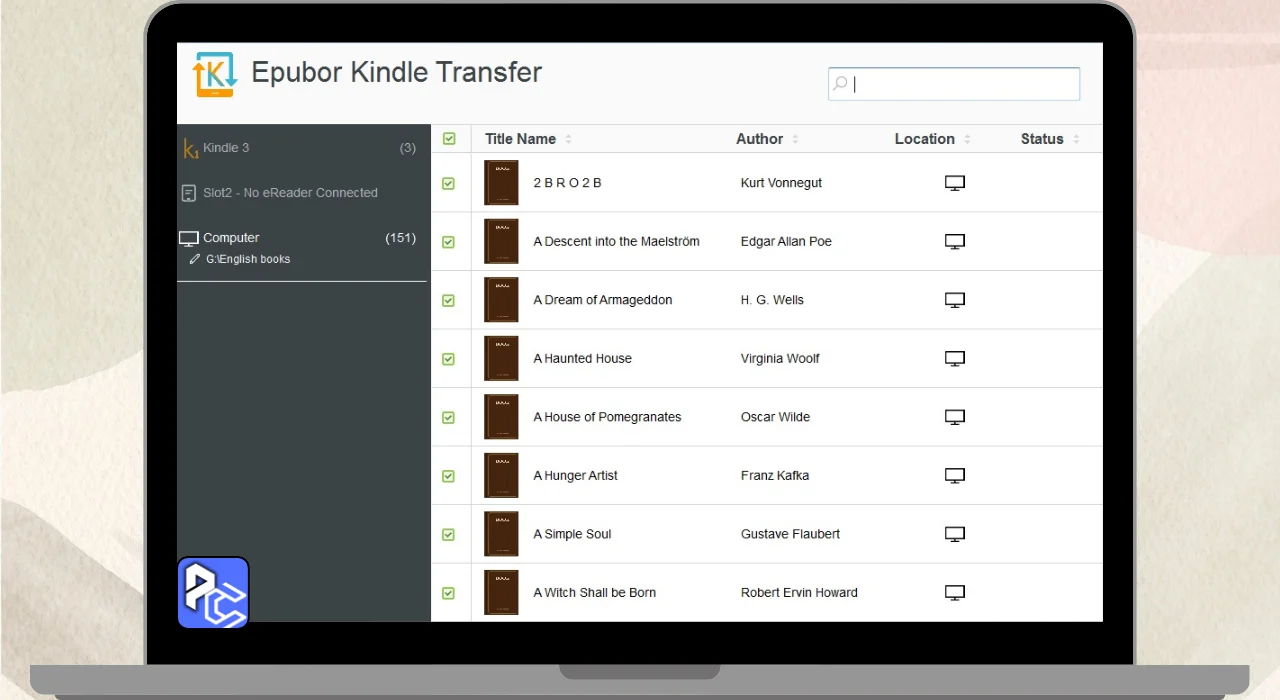This screenshot has height=700, width=1280.
Task: Click title text A Hunger Artist
Action: (x=576, y=476)
